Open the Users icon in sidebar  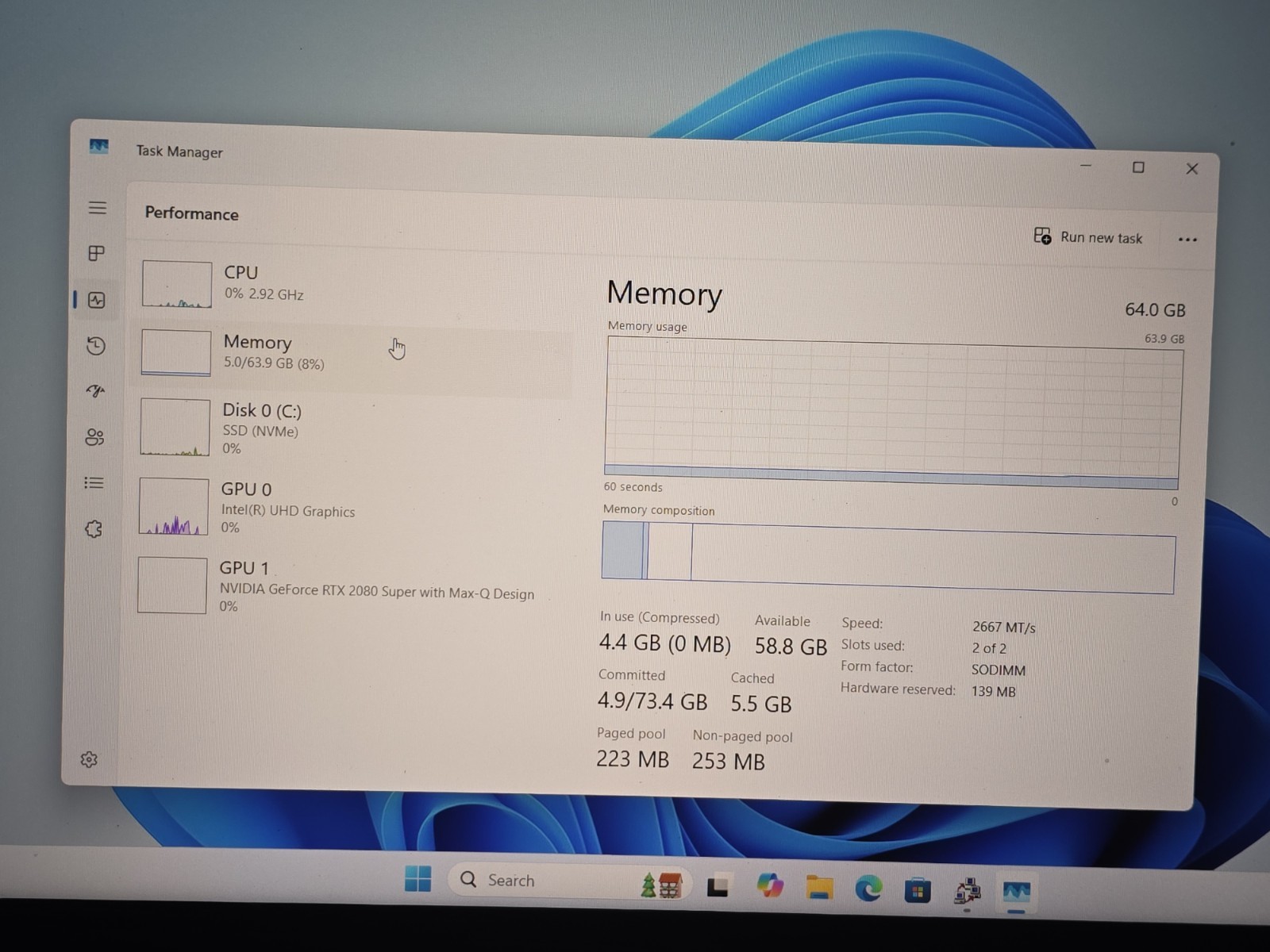point(94,437)
